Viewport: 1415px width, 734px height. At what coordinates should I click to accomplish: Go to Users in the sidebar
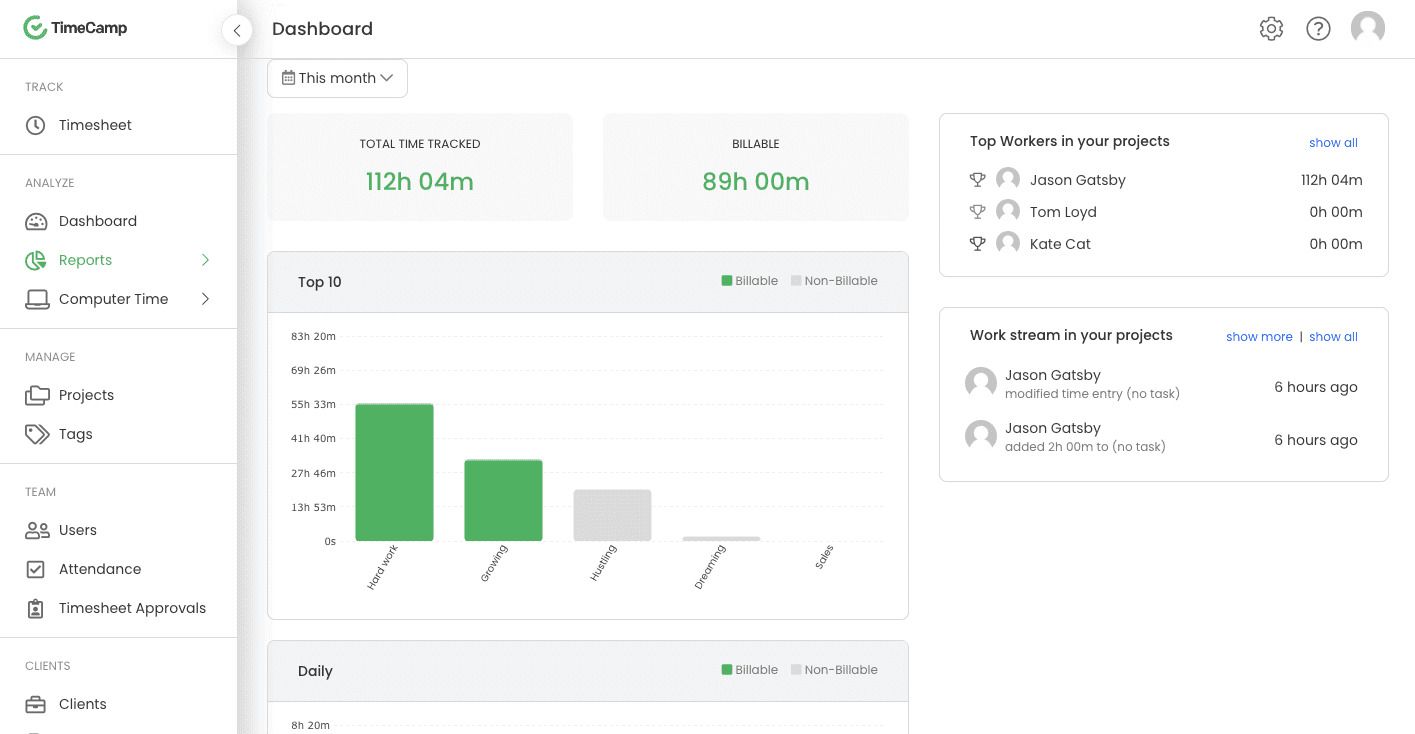coord(78,530)
